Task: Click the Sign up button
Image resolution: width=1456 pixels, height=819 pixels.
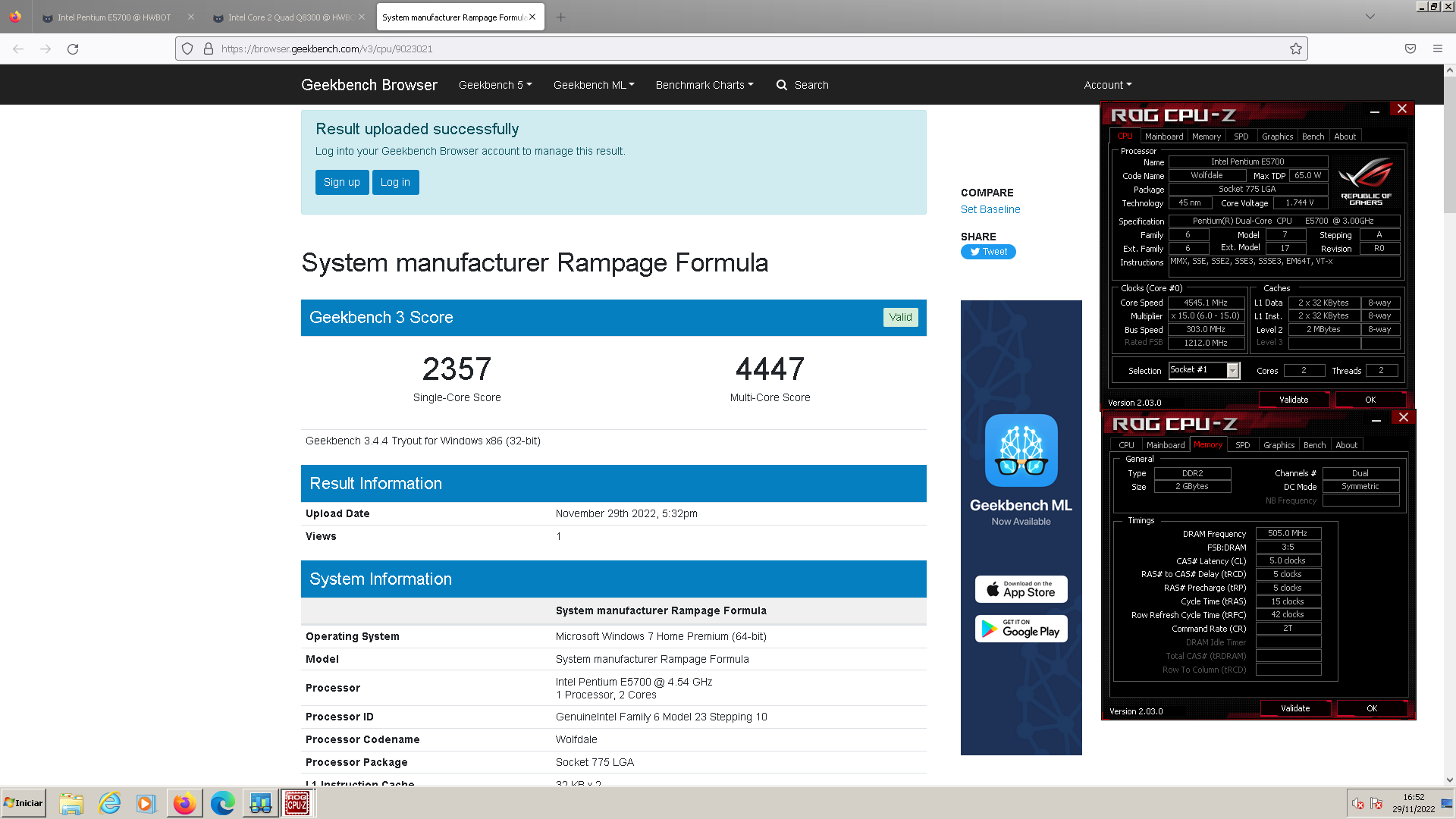Action: (342, 182)
